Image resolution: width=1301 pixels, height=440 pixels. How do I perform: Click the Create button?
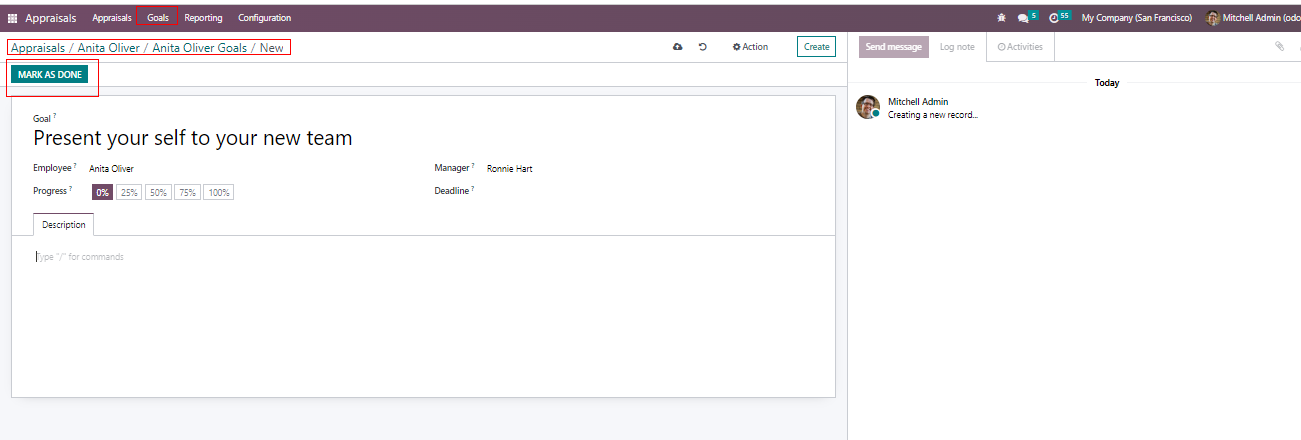pos(816,47)
